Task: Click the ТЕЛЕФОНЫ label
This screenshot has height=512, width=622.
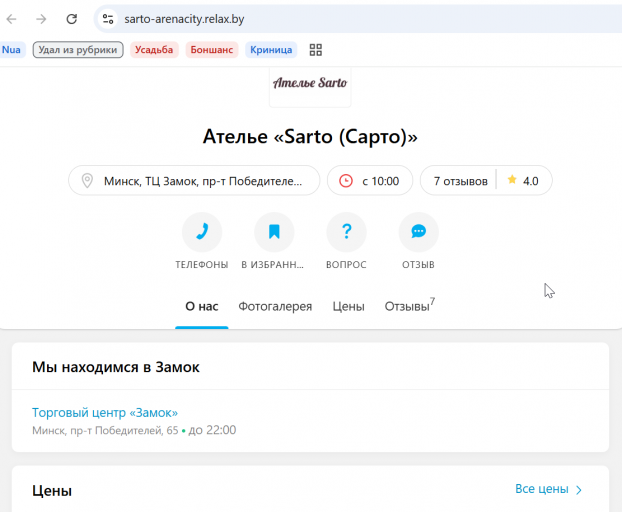Action: [x=202, y=265]
